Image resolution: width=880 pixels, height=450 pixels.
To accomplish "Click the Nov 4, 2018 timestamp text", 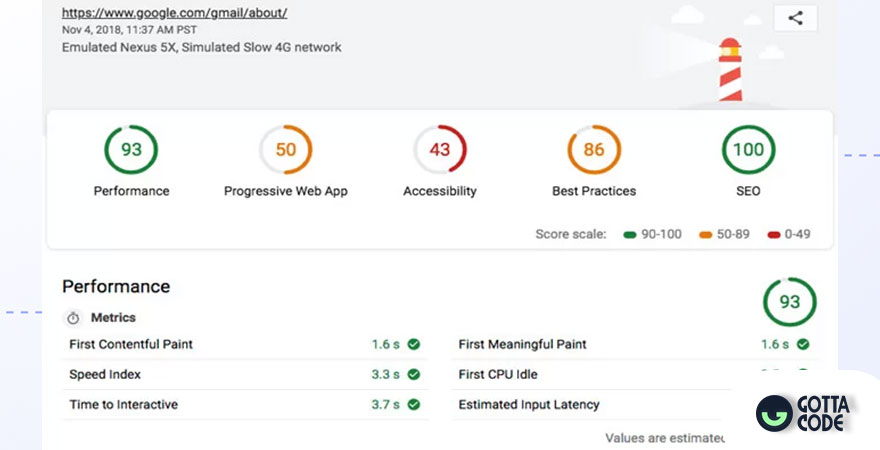I will (x=130, y=30).
